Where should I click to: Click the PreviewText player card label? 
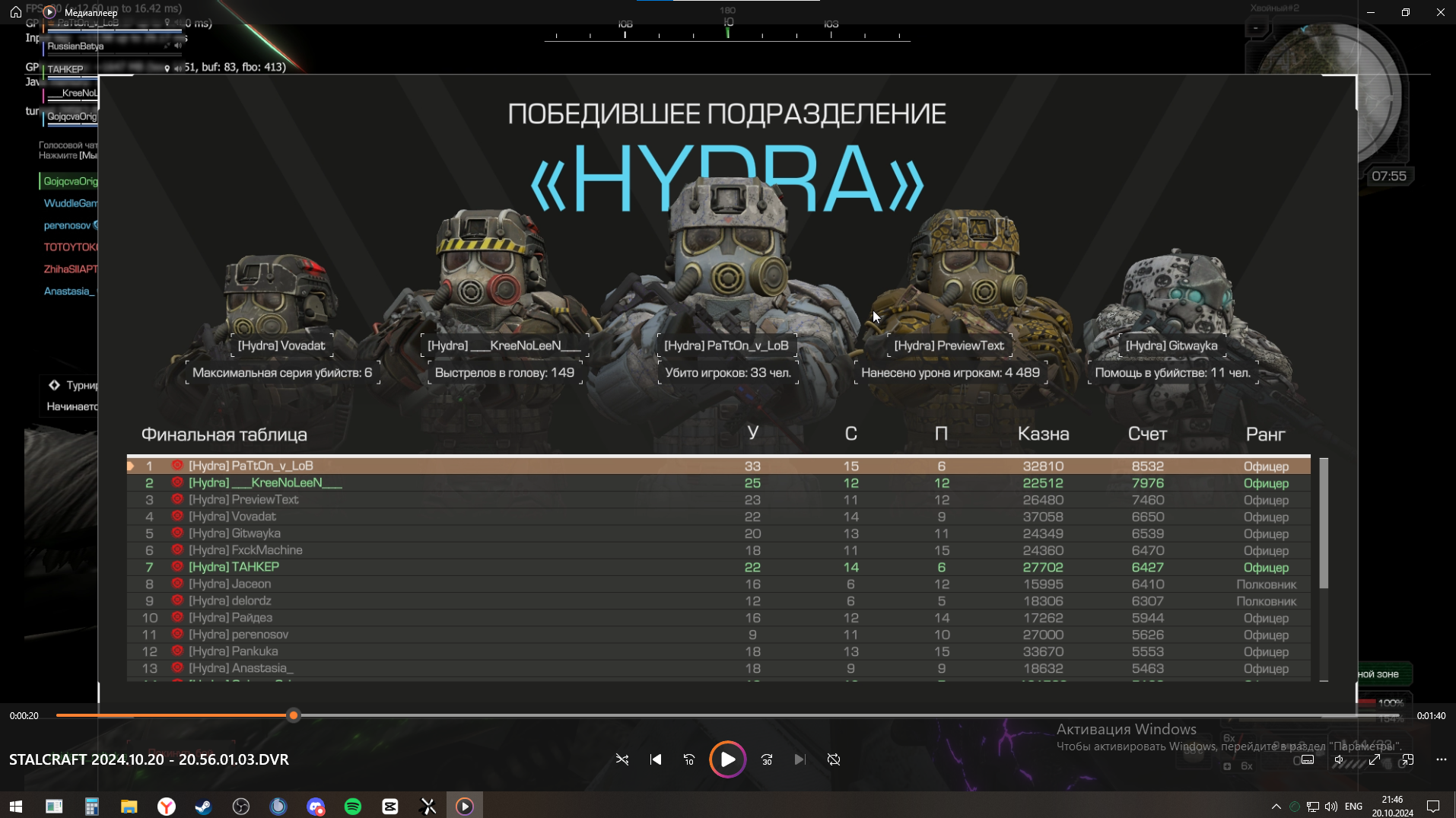click(949, 345)
